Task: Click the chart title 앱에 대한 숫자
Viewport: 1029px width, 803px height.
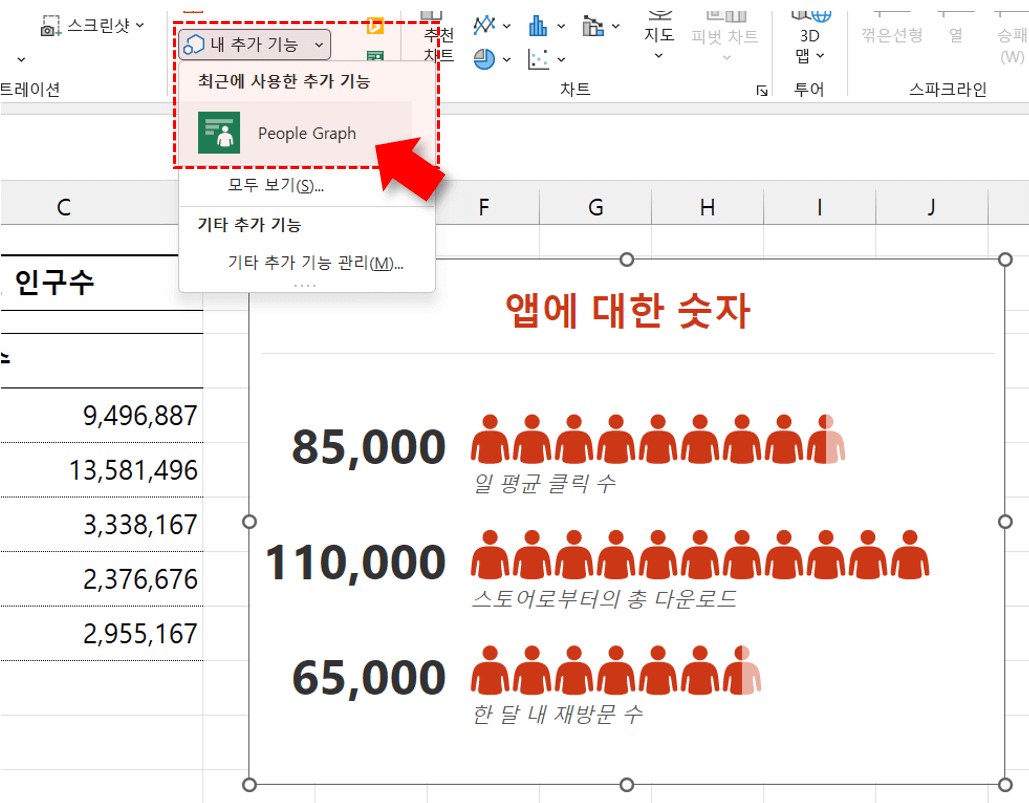Action: pyautogui.click(x=627, y=310)
